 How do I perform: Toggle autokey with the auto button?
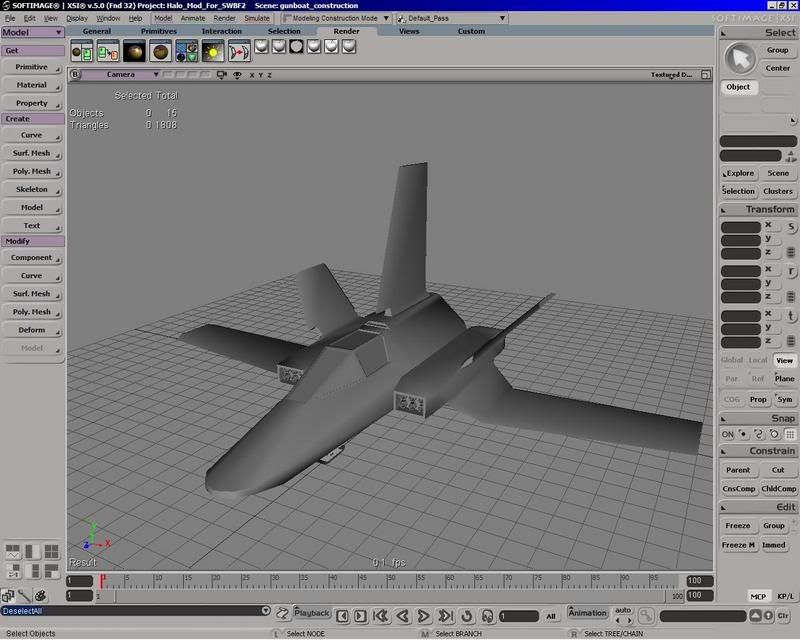coord(623,610)
